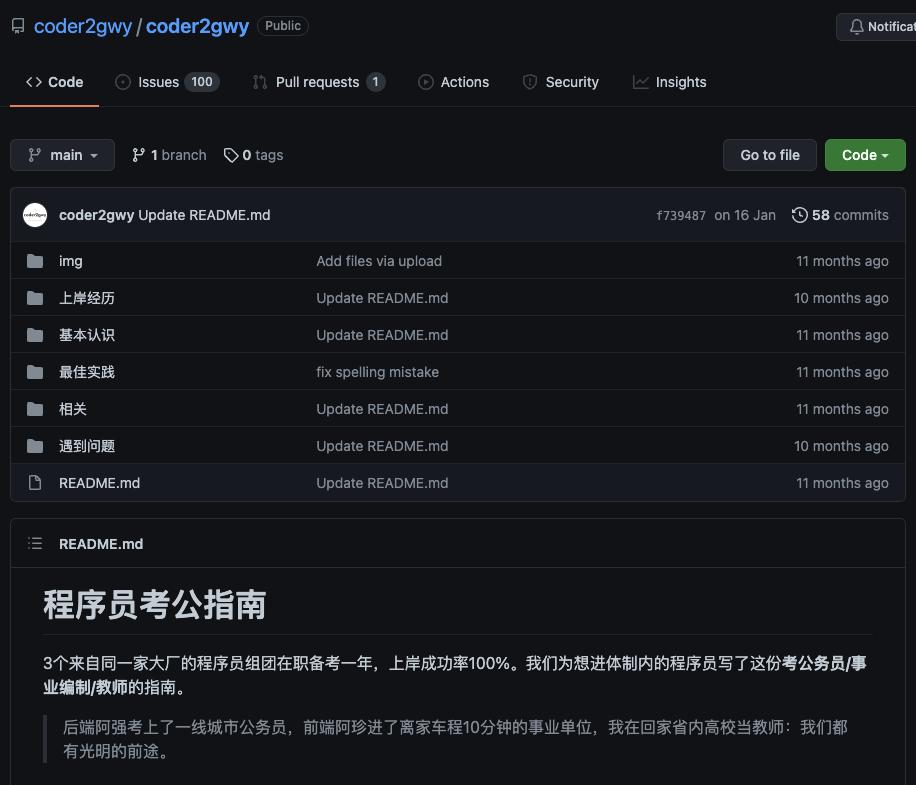Open the img folder
916x785 pixels.
[71, 261]
